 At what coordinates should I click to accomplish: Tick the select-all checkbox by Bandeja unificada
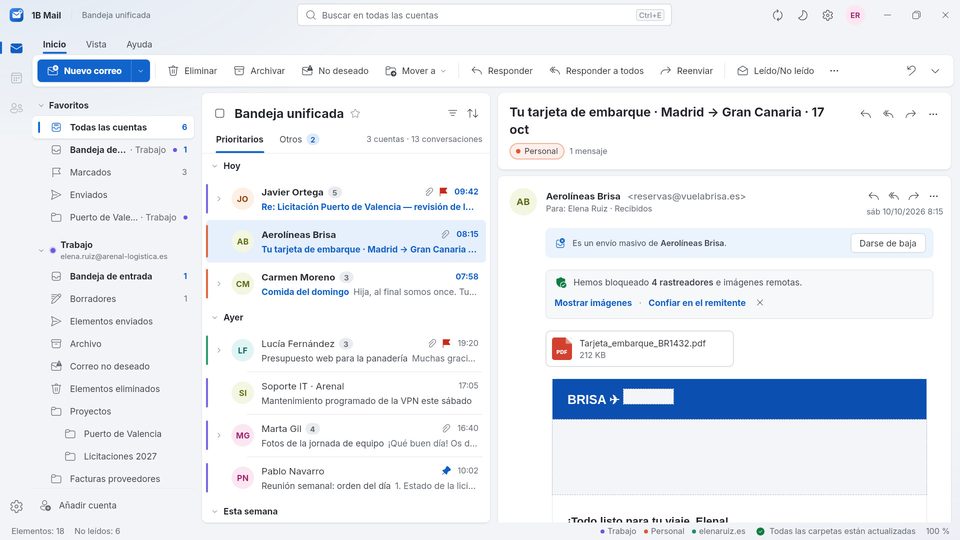(220, 113)
